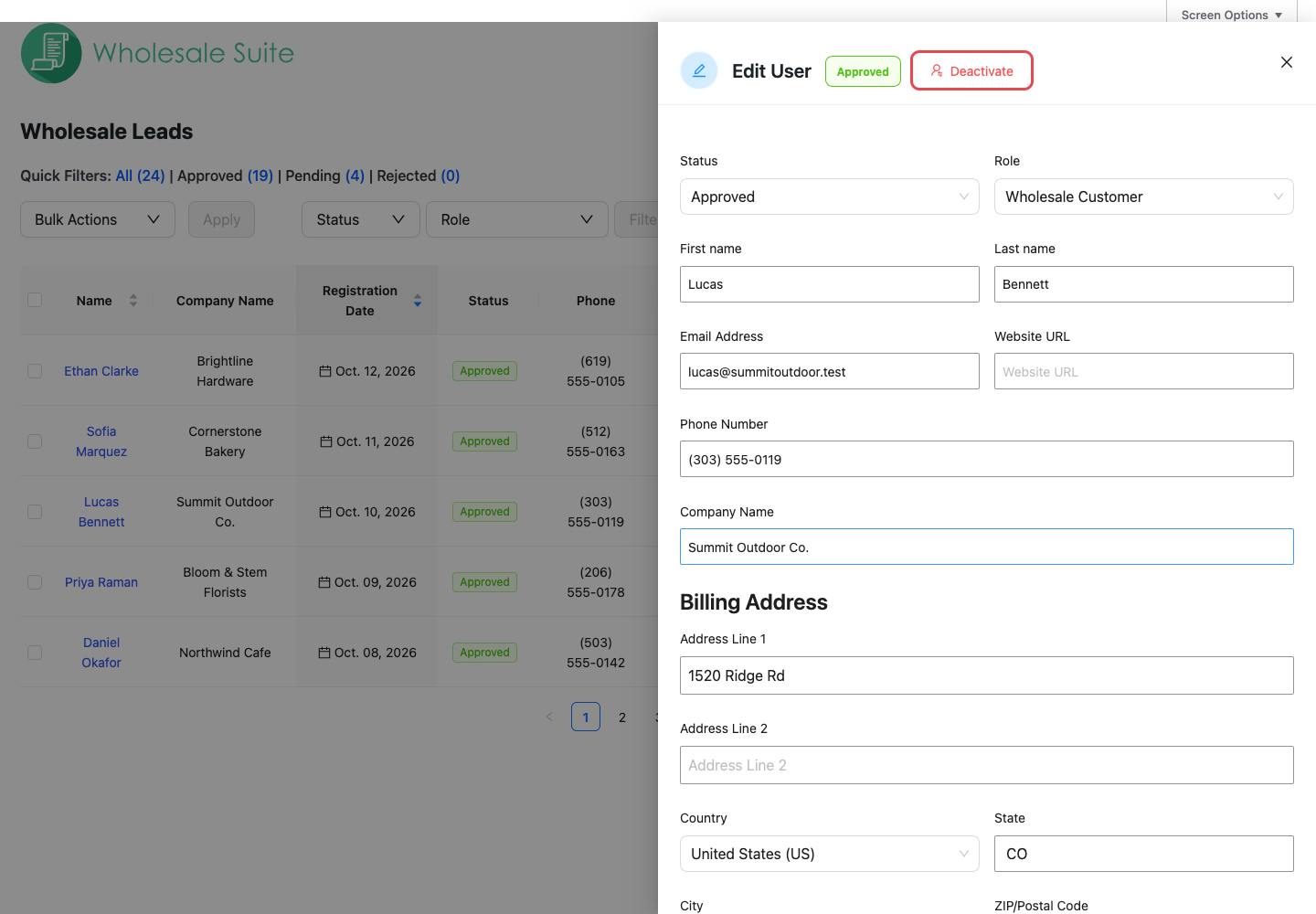This screenshot has width=1316, height=914.
Task: Open the Approved status dropdown in Edit User
Action: tap(830, 197)
